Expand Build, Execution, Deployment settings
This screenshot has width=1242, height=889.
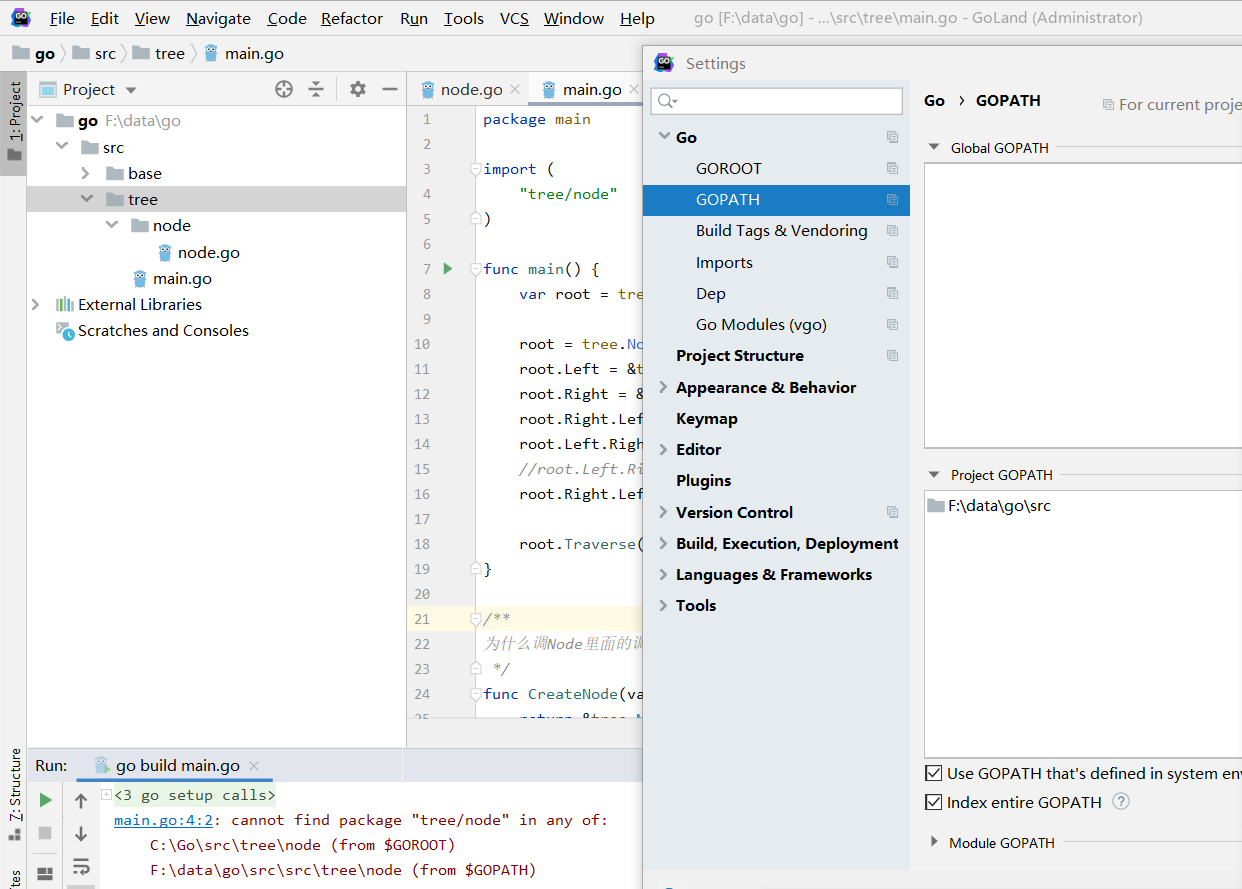click(663, 543)
